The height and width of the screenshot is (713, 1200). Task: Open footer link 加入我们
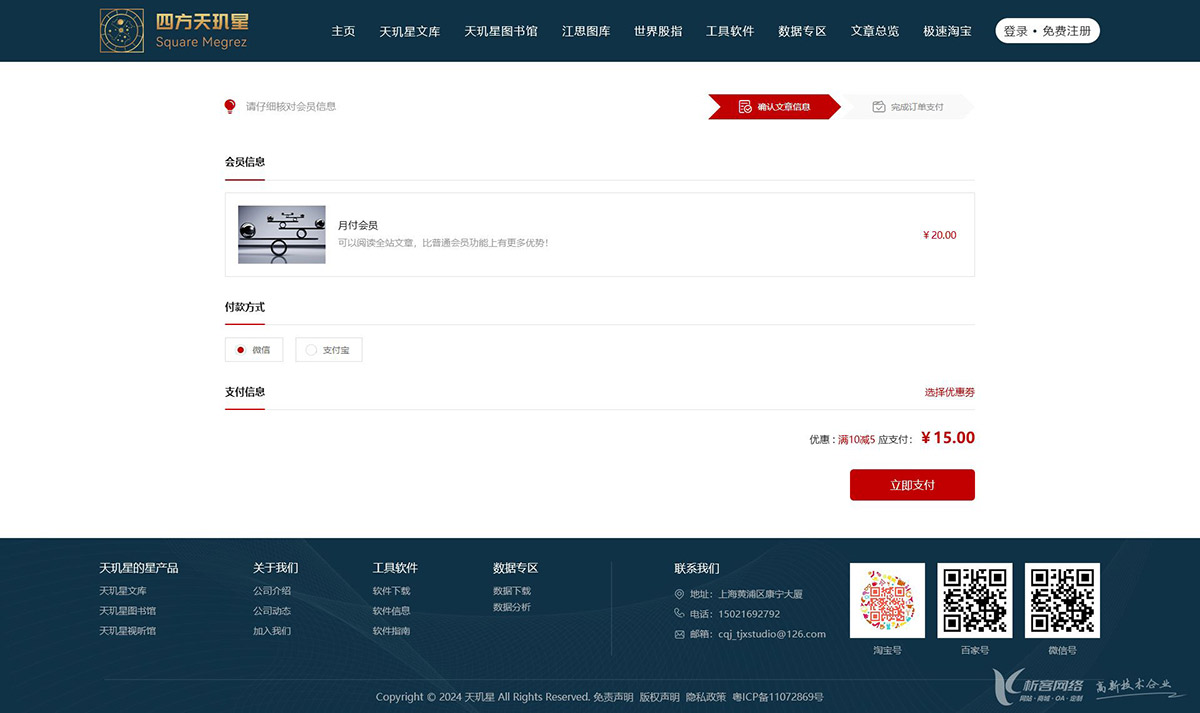tap(272, 631)
